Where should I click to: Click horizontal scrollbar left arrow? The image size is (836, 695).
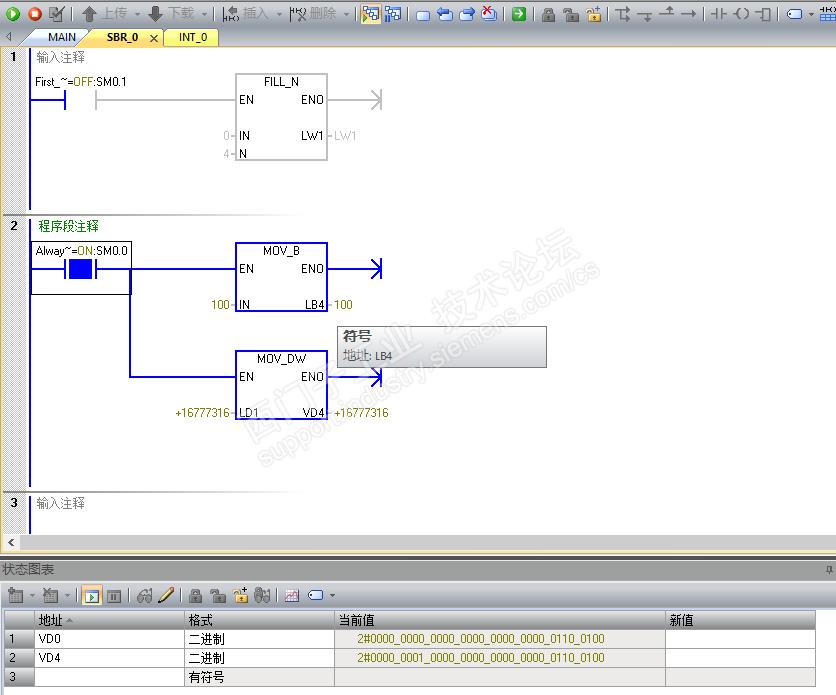(11, 542)
